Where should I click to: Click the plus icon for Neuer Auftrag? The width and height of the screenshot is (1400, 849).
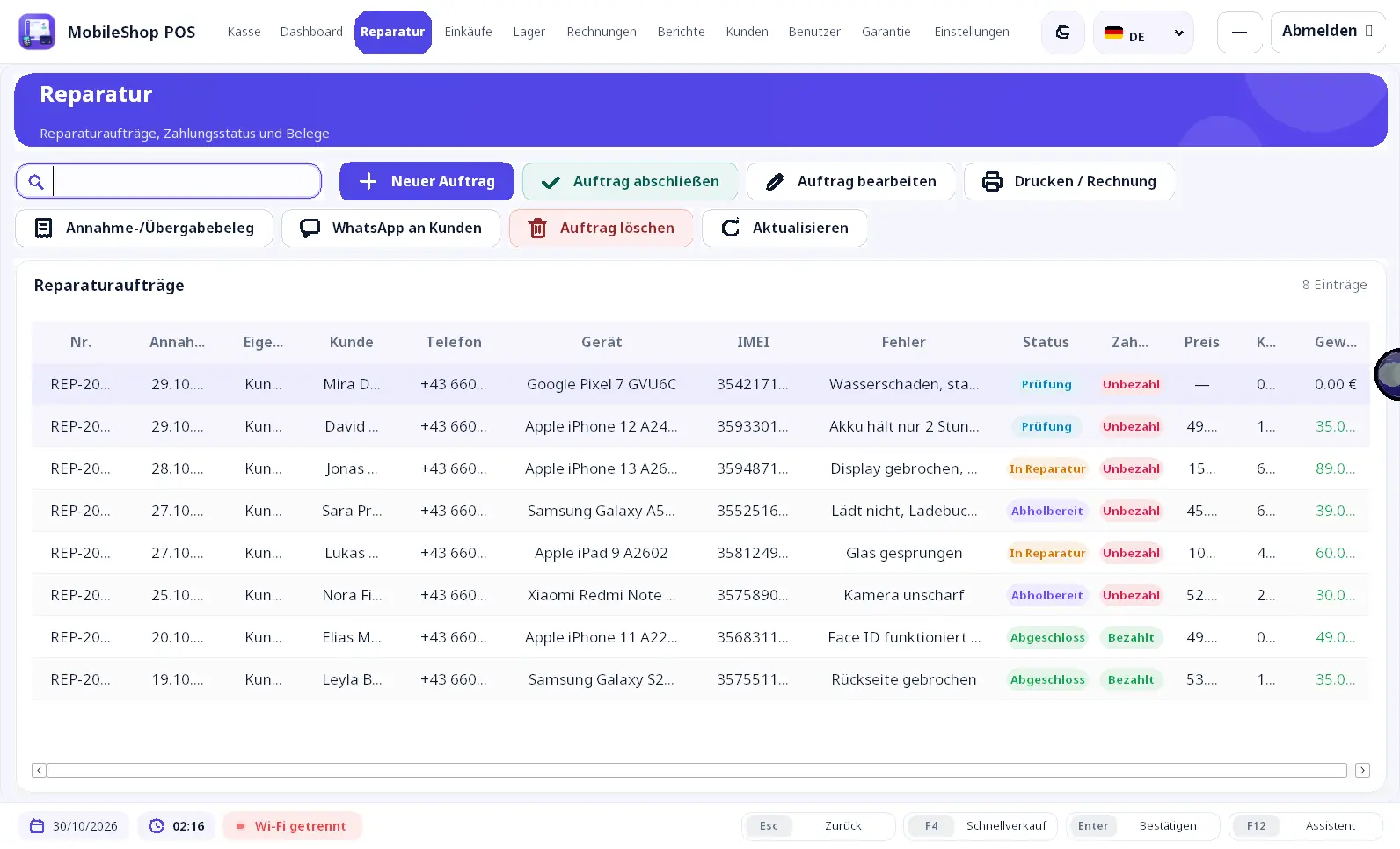click(x=368, y=181)
